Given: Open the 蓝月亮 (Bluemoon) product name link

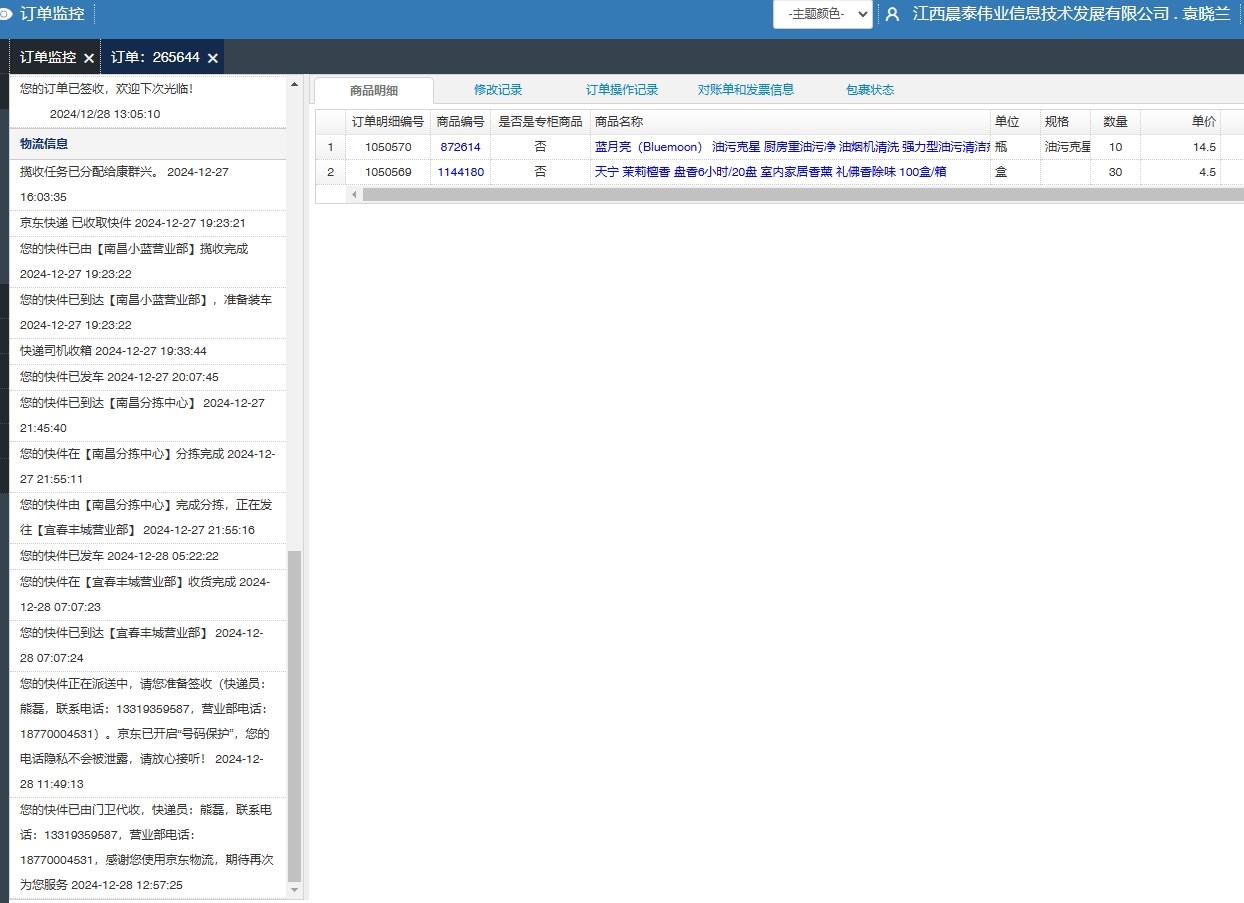Looking at the screenshot, I should (x=792, y=147).
